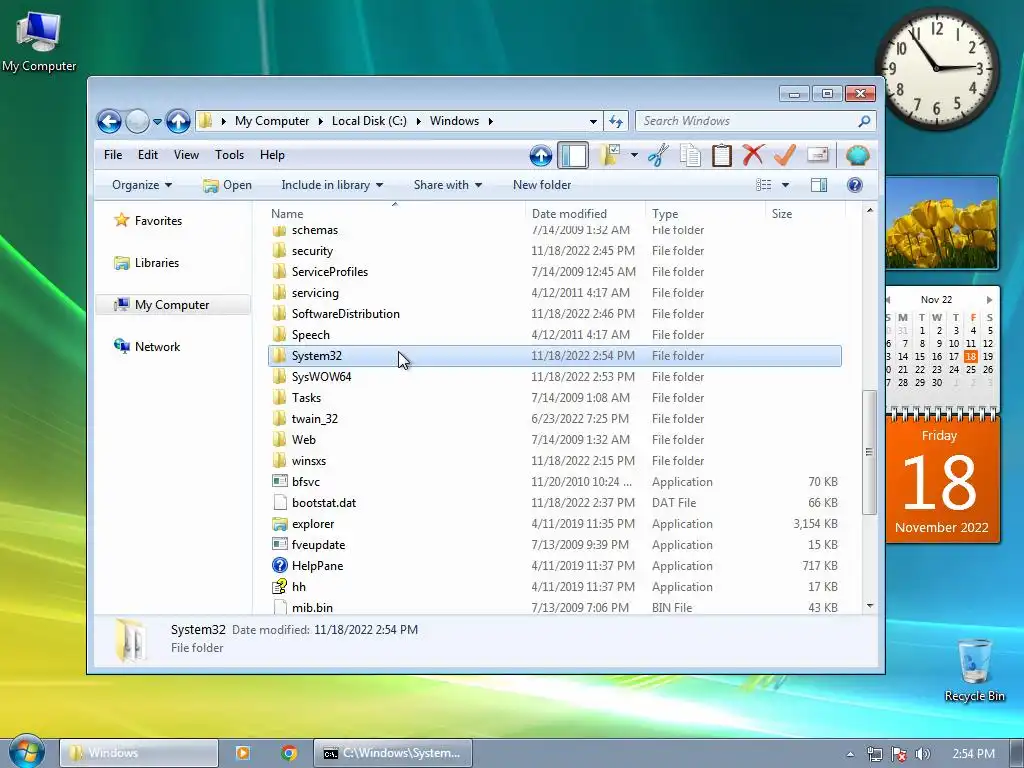The image size is (1024, 768).
Task: Click the Recycle Bin desktop icon
Action: 974,669
